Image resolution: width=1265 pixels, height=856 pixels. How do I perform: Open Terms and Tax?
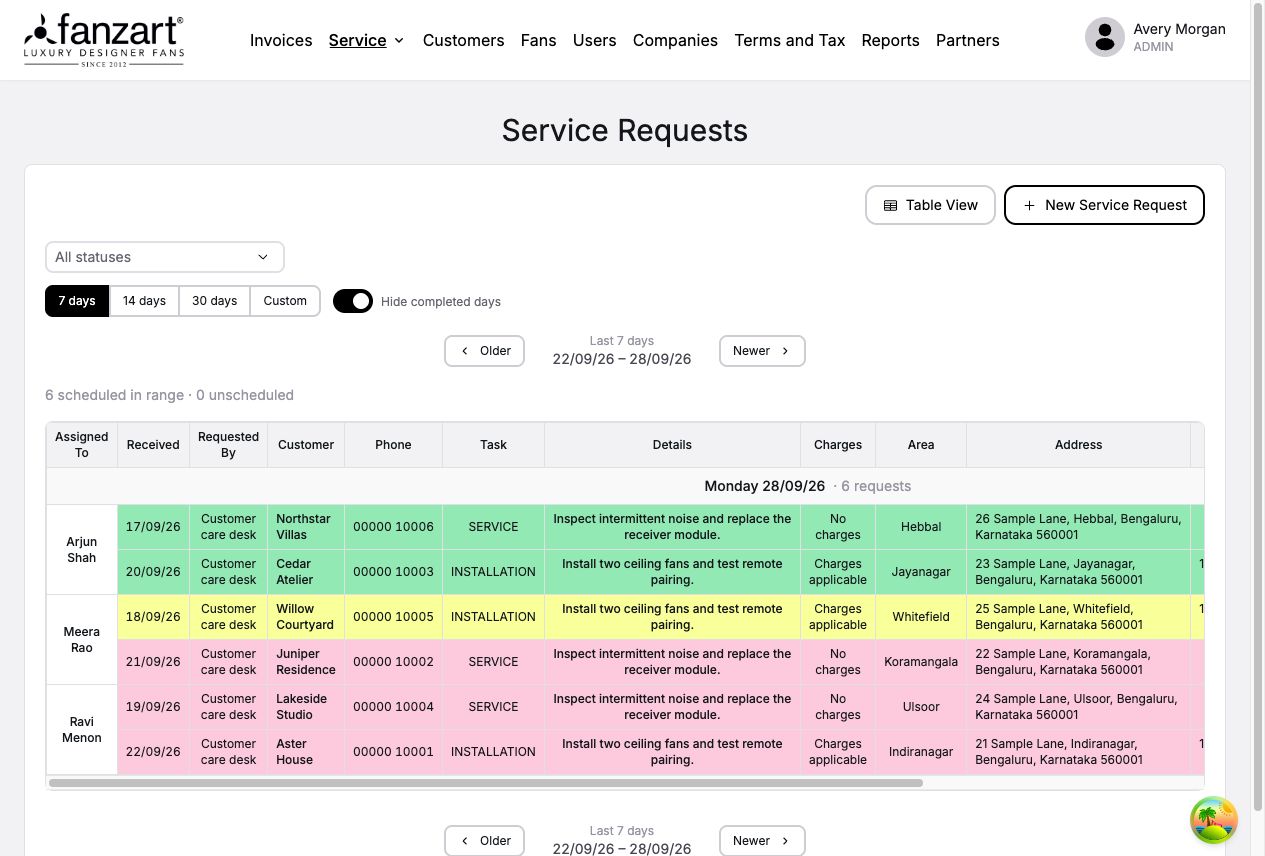[790, 40]
